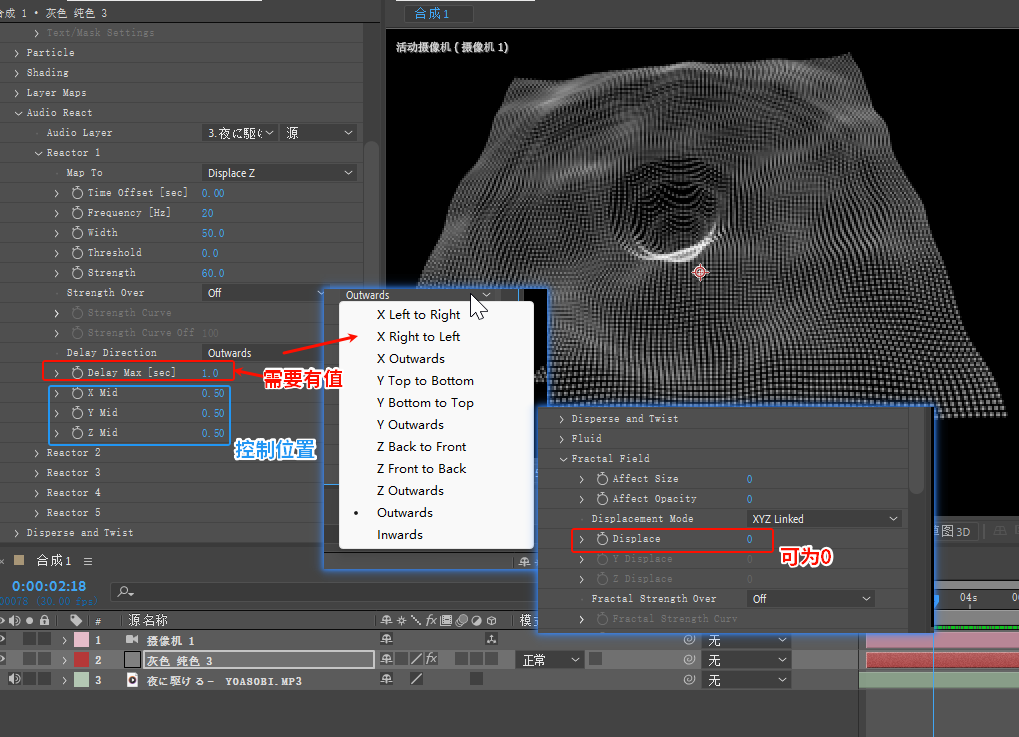The height and width of the screenshot is (737, 1019).
Task: Toggle the Time Offset [sec] stopwatch
Action: pyautogui.click(x=77, y=193)
